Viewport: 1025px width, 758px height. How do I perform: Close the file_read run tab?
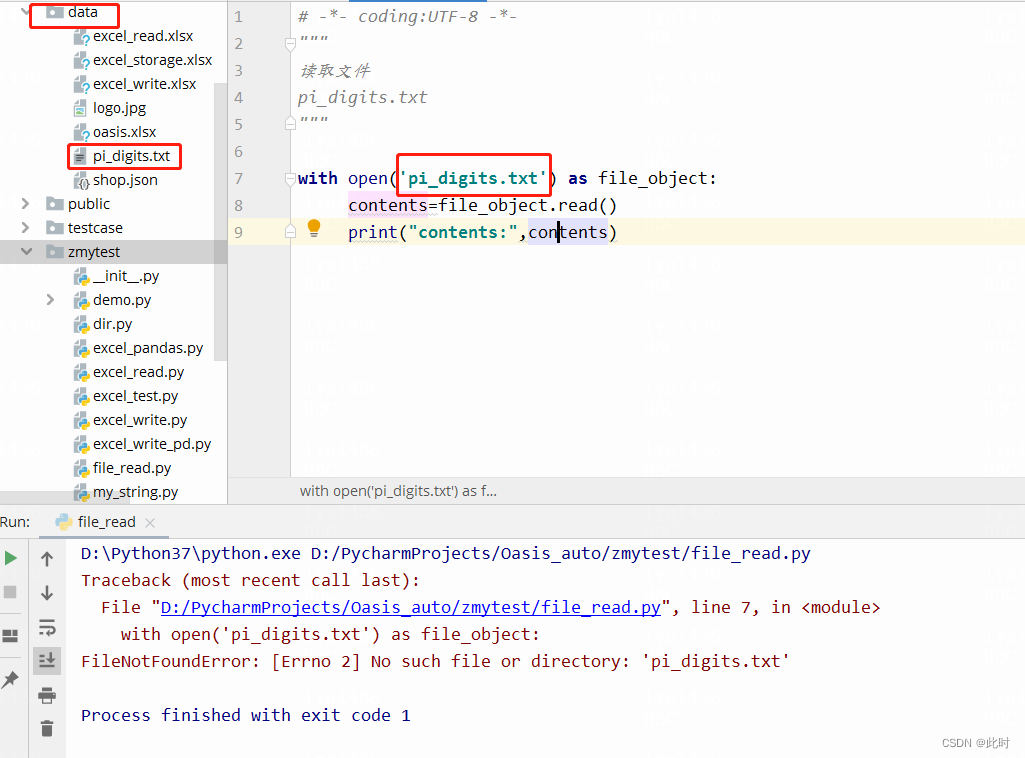click(150, 521)
